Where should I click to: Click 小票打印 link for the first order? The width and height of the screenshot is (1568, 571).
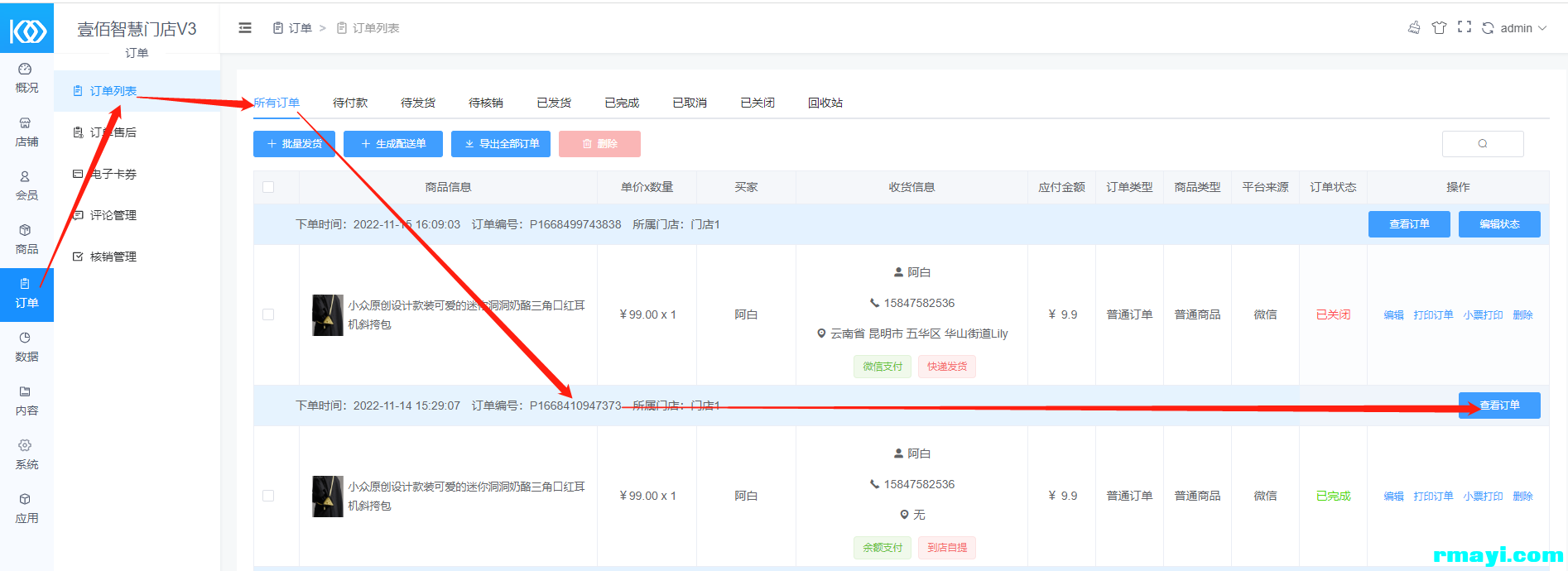pyautogui.click(x=1483, y=315)
